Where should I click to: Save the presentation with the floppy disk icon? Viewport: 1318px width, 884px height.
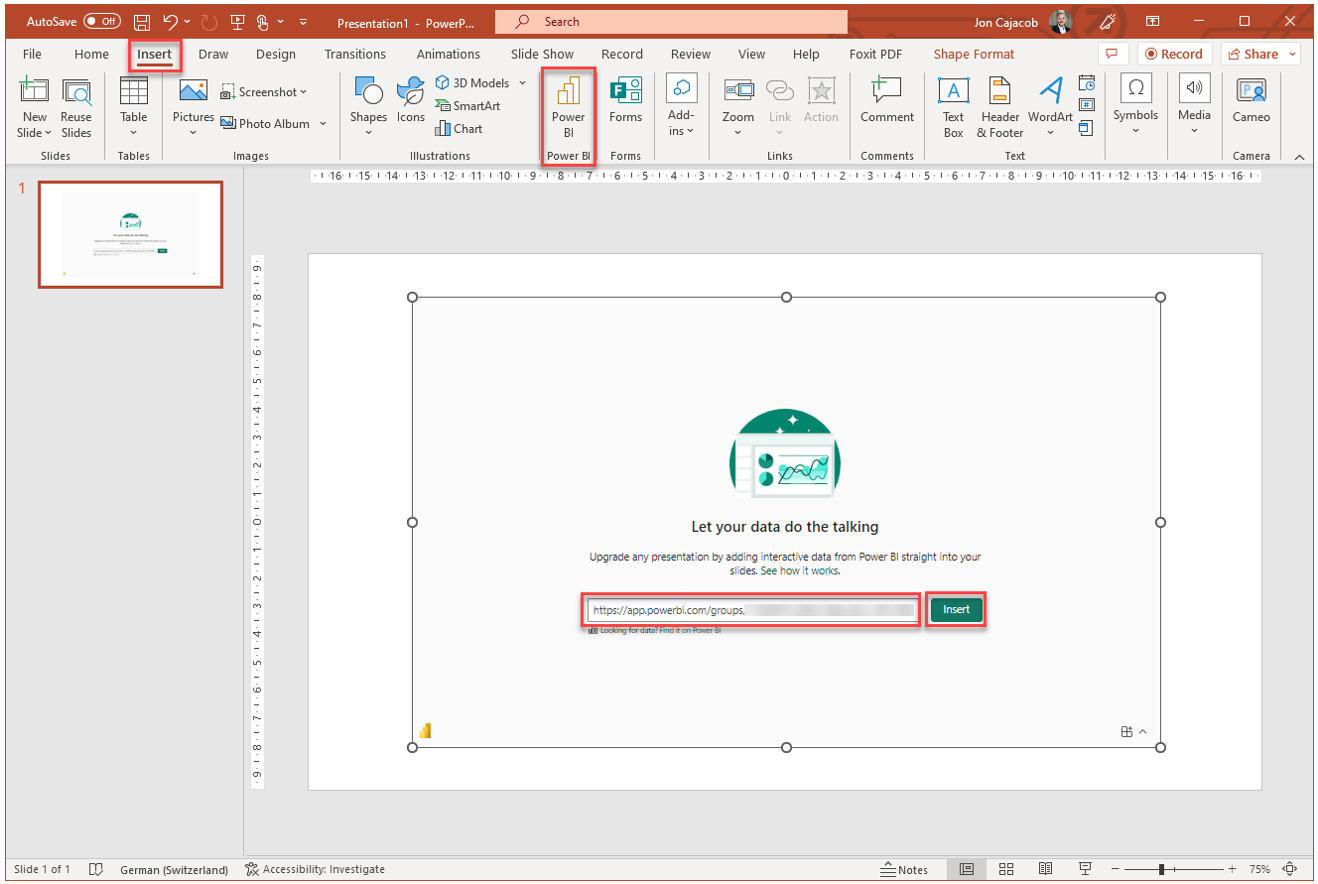click(x=142, y=21)
